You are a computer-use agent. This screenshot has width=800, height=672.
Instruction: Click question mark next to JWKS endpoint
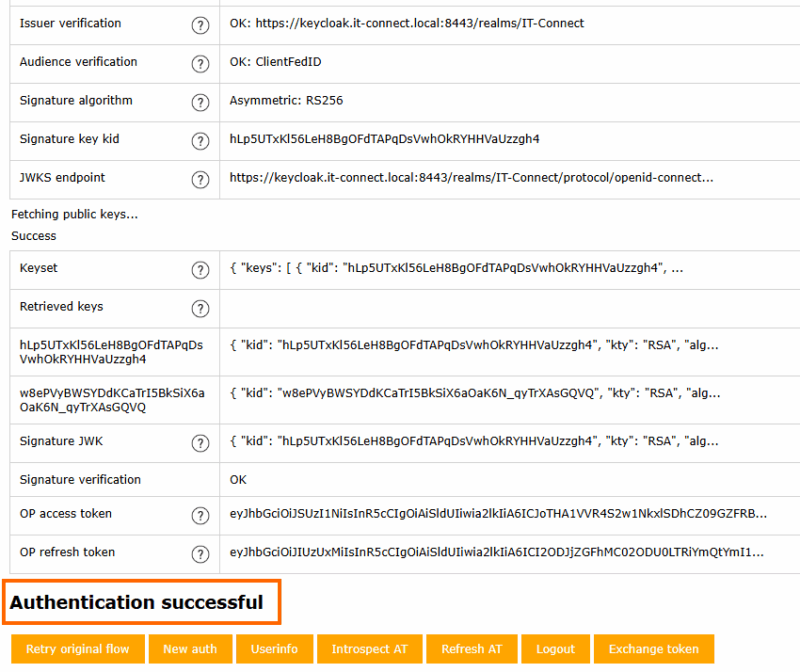[x=200, y=179]
